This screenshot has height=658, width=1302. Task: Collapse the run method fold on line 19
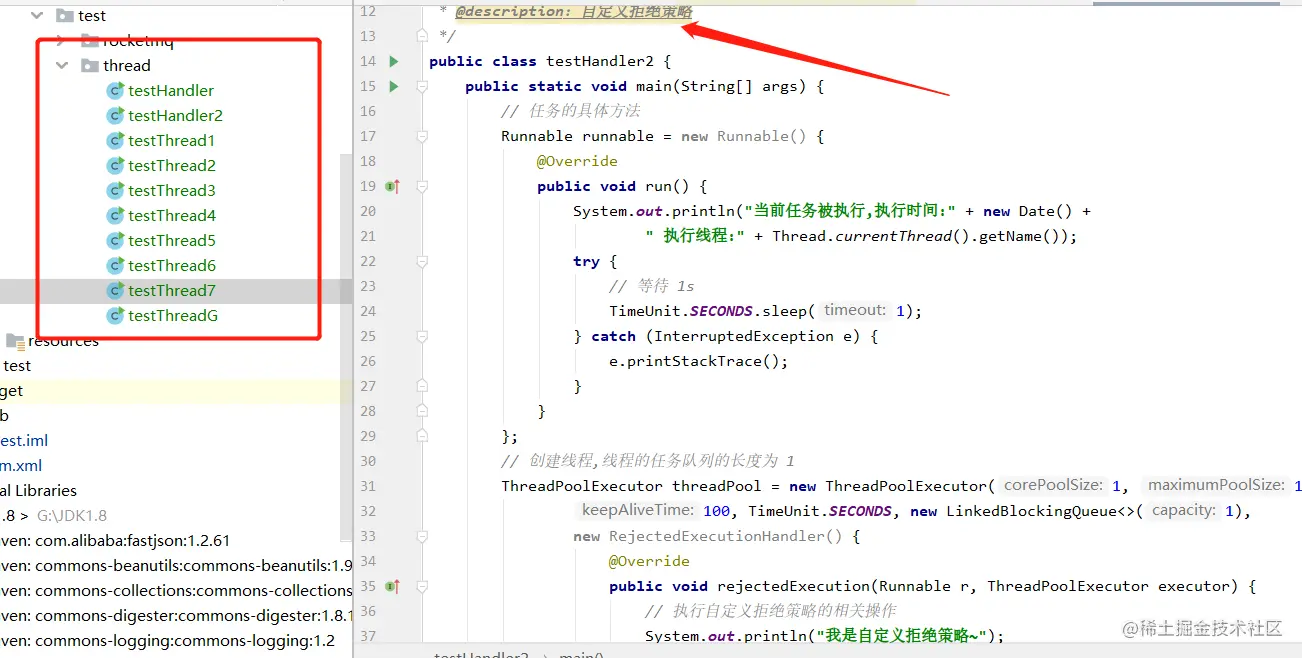pos(422,186)
